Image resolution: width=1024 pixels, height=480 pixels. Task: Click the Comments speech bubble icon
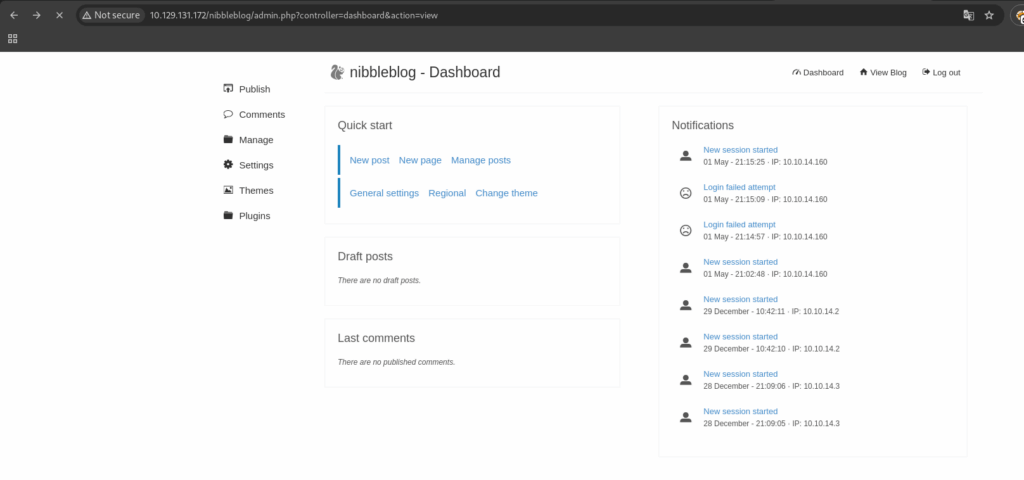pyautogui.click(x=228, y=114)
